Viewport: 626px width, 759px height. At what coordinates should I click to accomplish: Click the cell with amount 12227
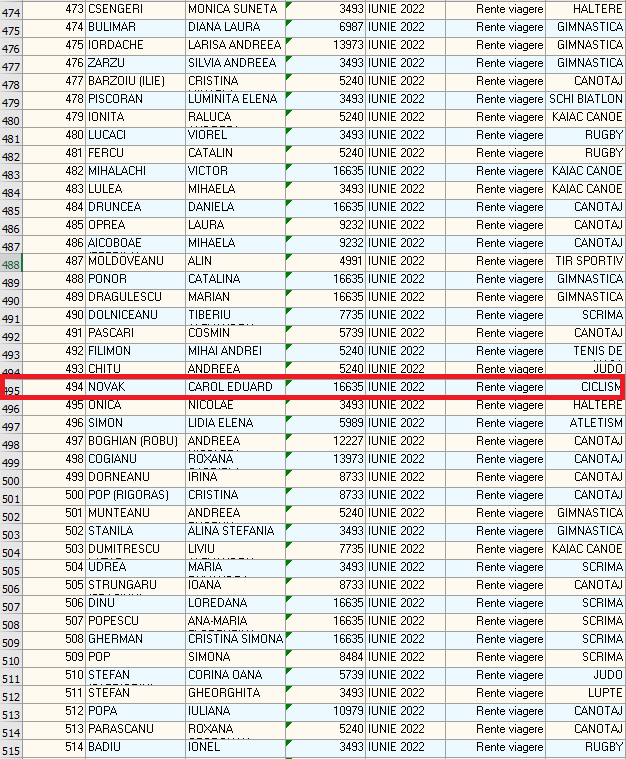point(325,441)
